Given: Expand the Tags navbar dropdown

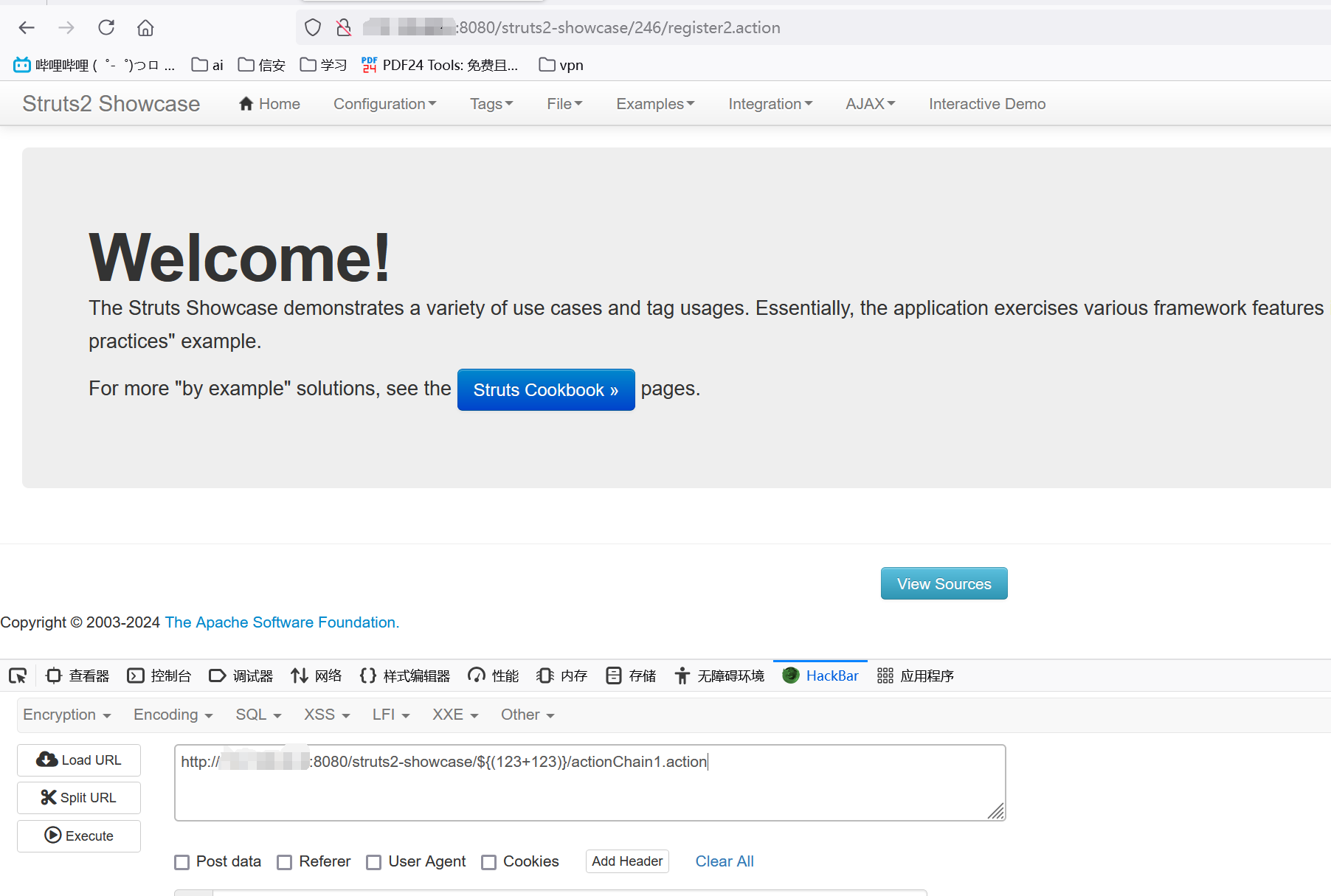Looking at the screenshot, I should click(x=491, y=104).
